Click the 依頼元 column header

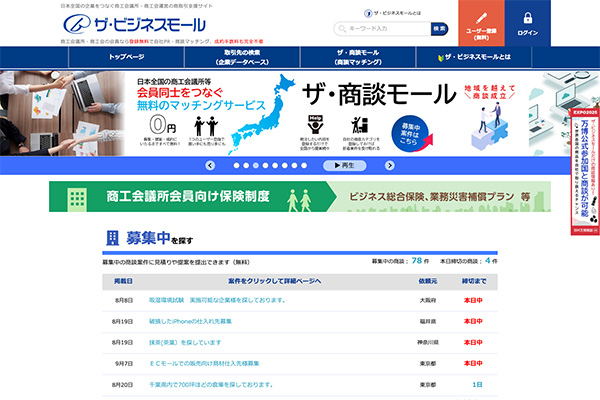tap(427, 281)
